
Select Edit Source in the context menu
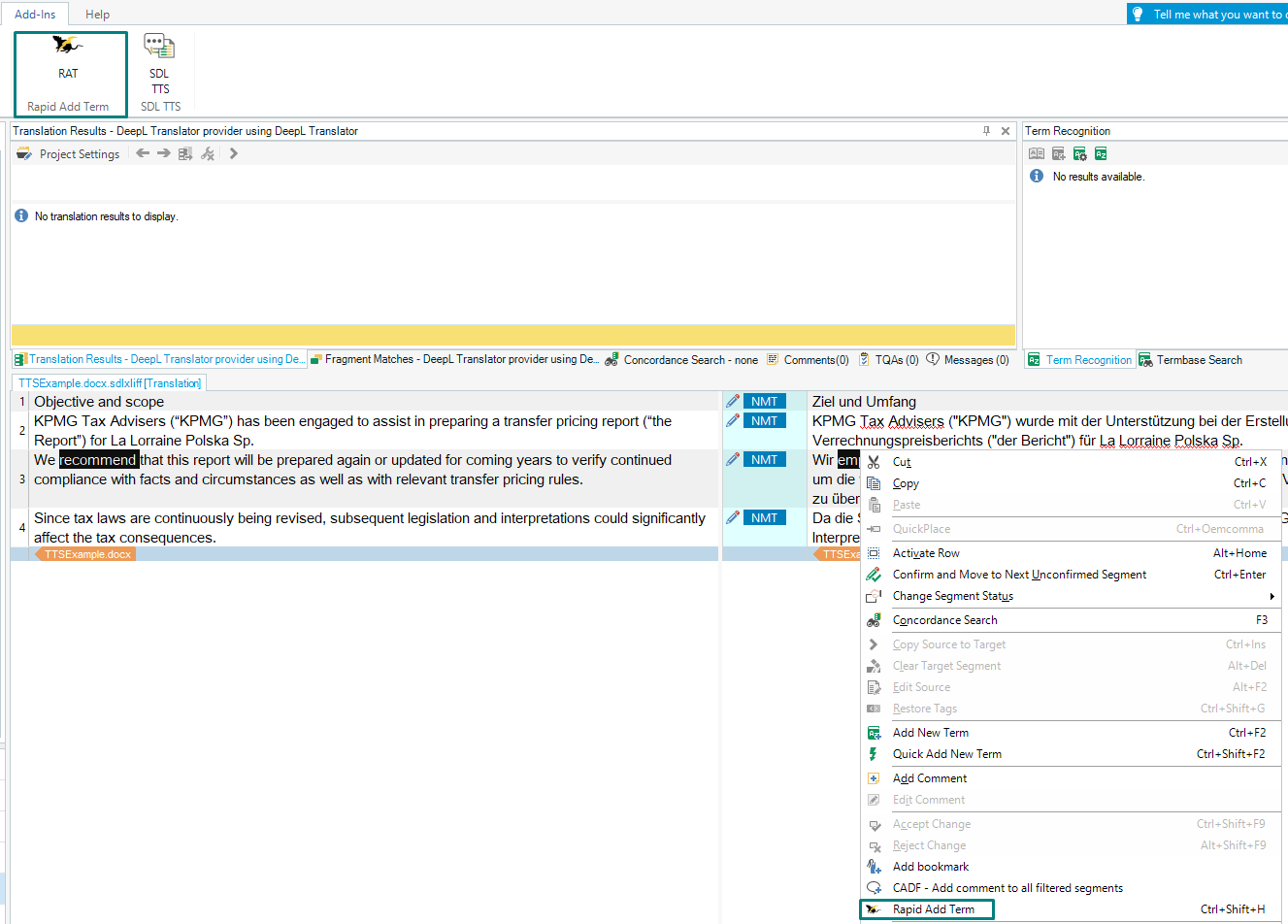pyautogui.click(x=1072, y=687)
